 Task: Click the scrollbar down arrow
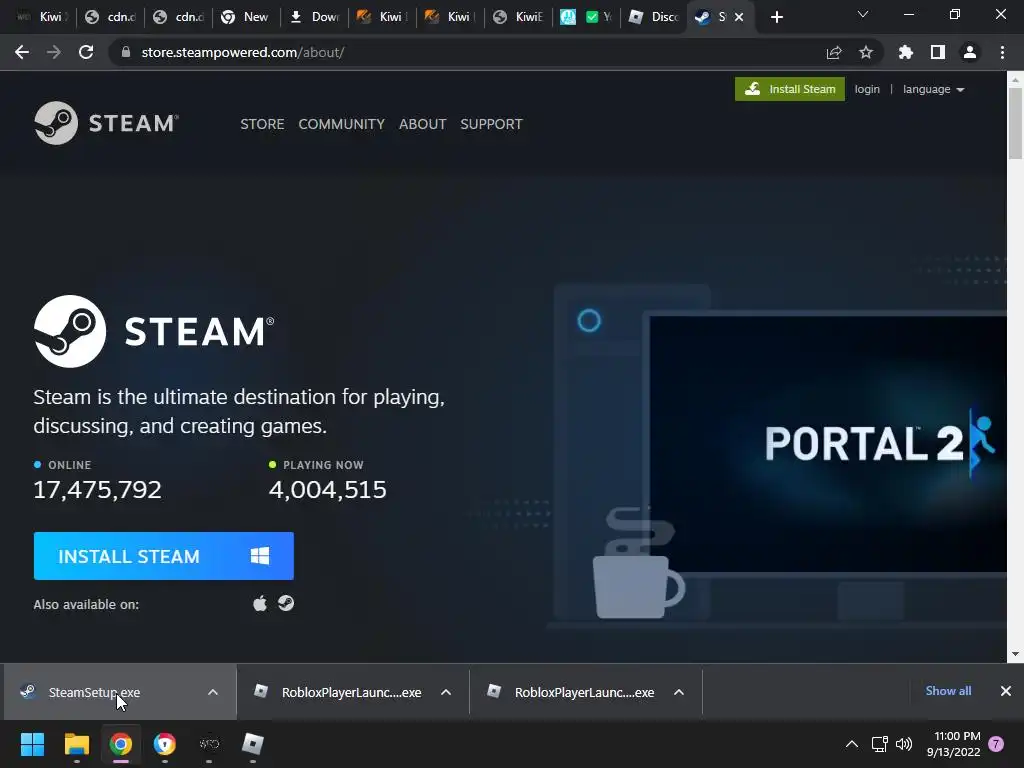click(1015, 654)
